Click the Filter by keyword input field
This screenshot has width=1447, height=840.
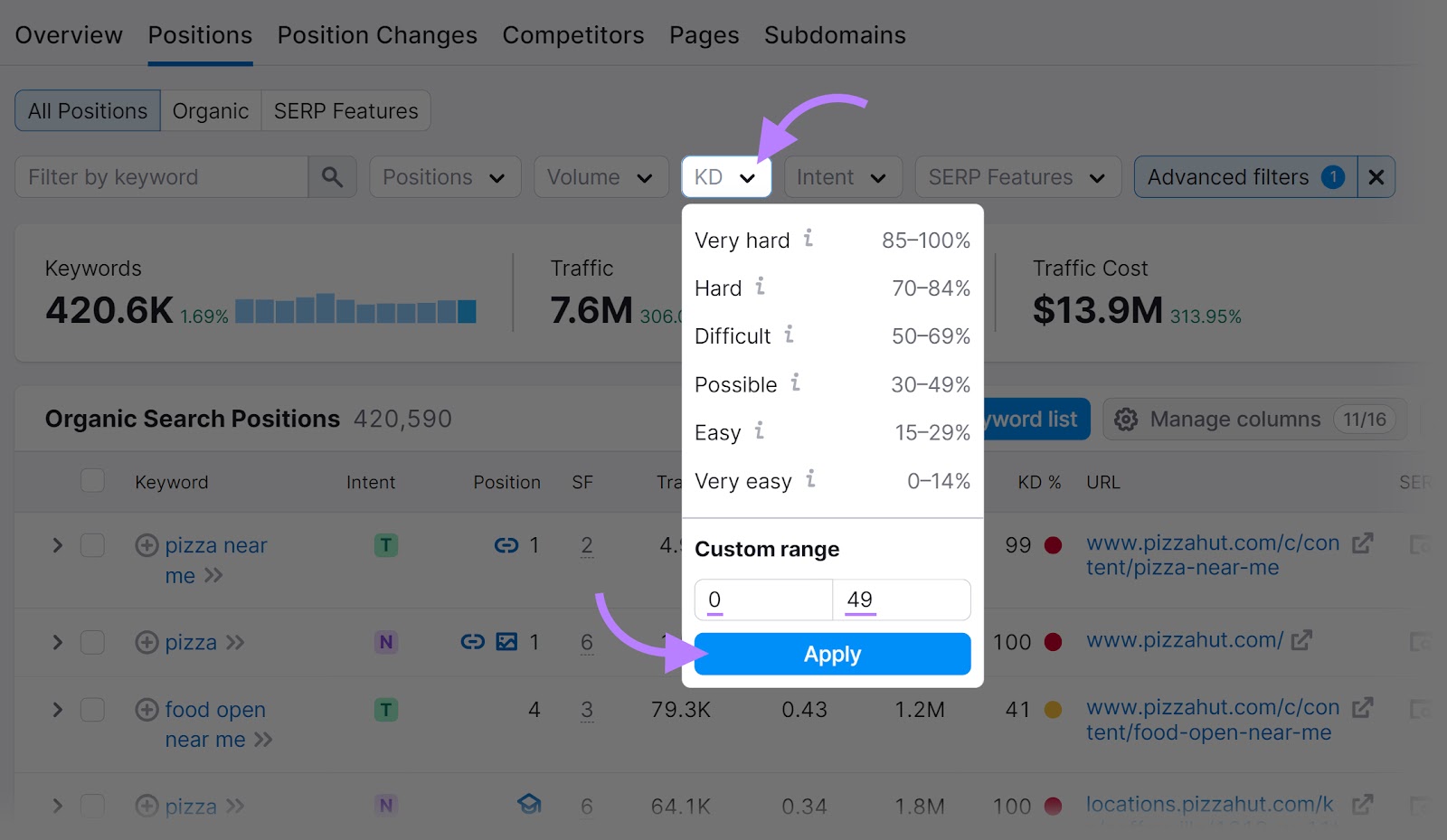pyautogui.click(x=163, y=177)
